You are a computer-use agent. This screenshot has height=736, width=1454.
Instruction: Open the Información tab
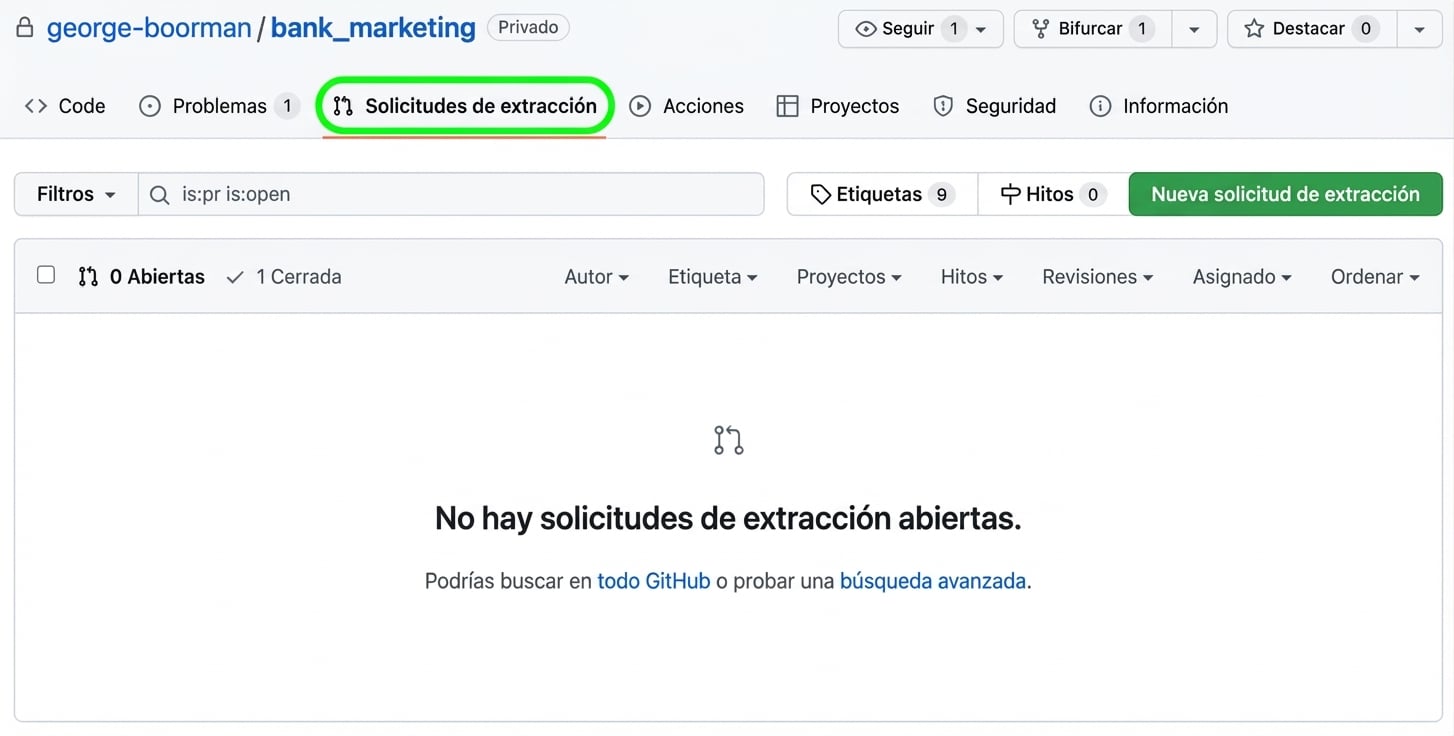1159,106
